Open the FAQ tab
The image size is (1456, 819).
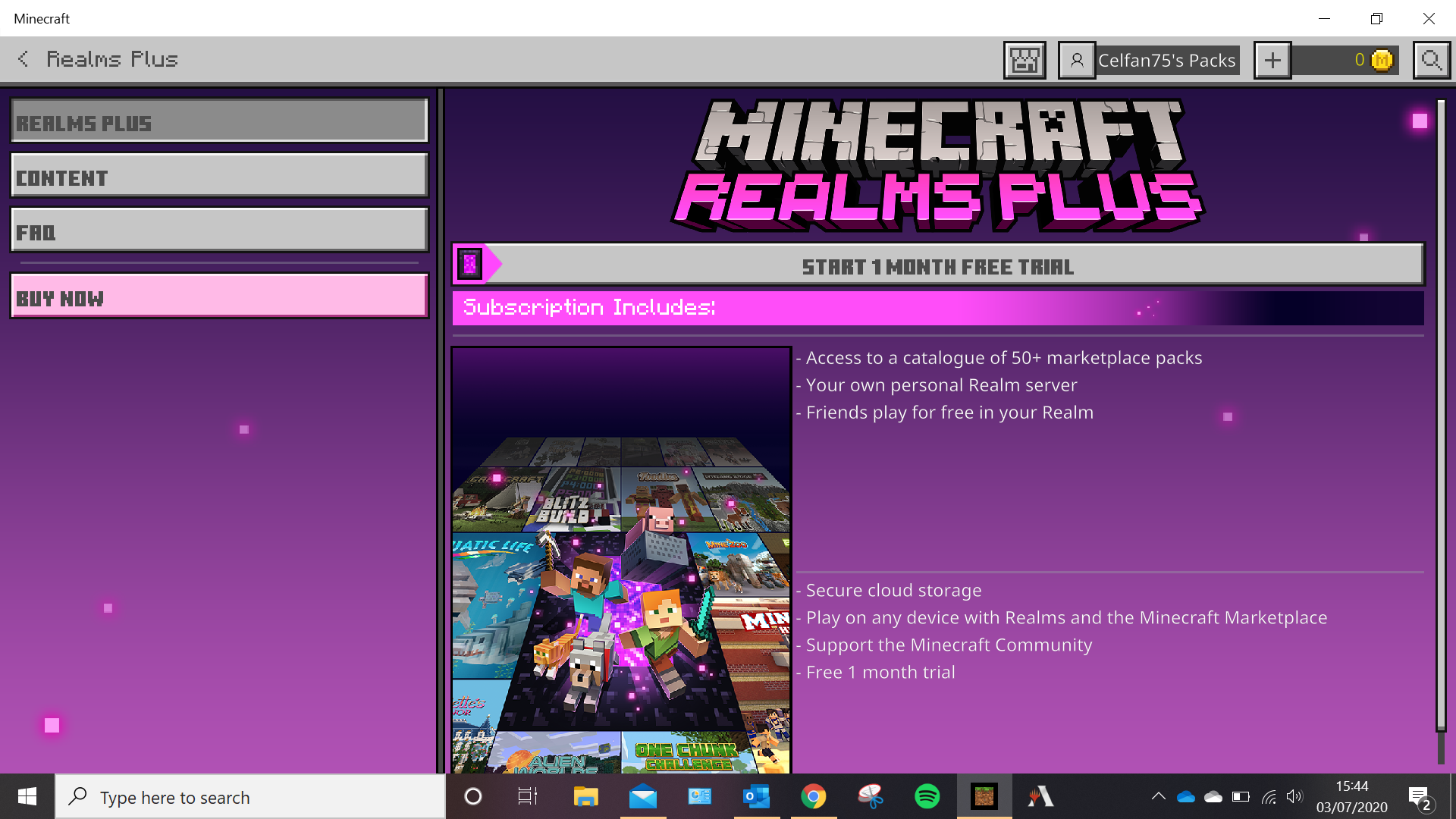(219, 231)
